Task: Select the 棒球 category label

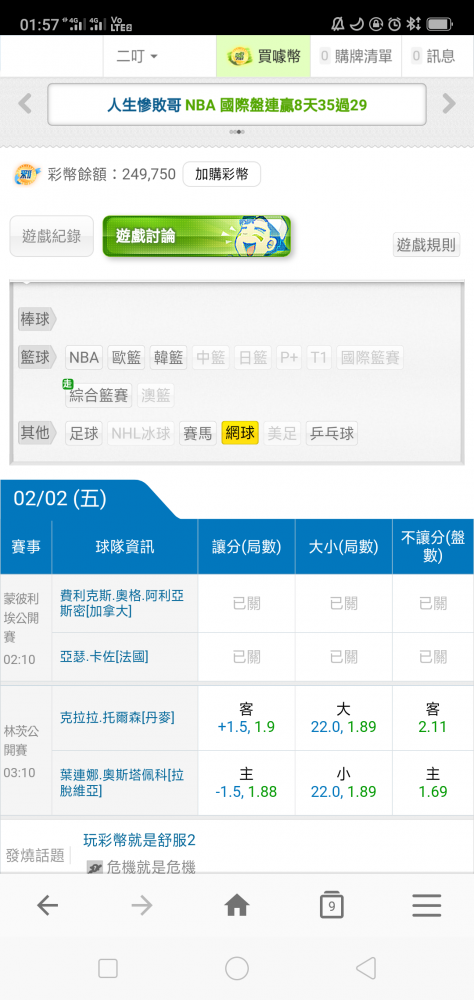Action: click(36, 320)
